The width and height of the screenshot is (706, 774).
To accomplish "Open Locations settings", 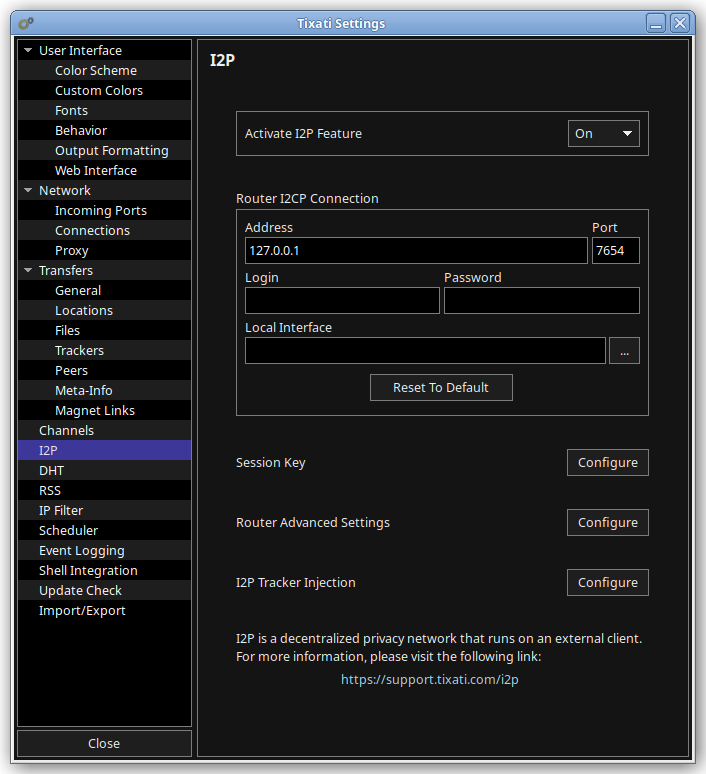I will pos(104,310).
